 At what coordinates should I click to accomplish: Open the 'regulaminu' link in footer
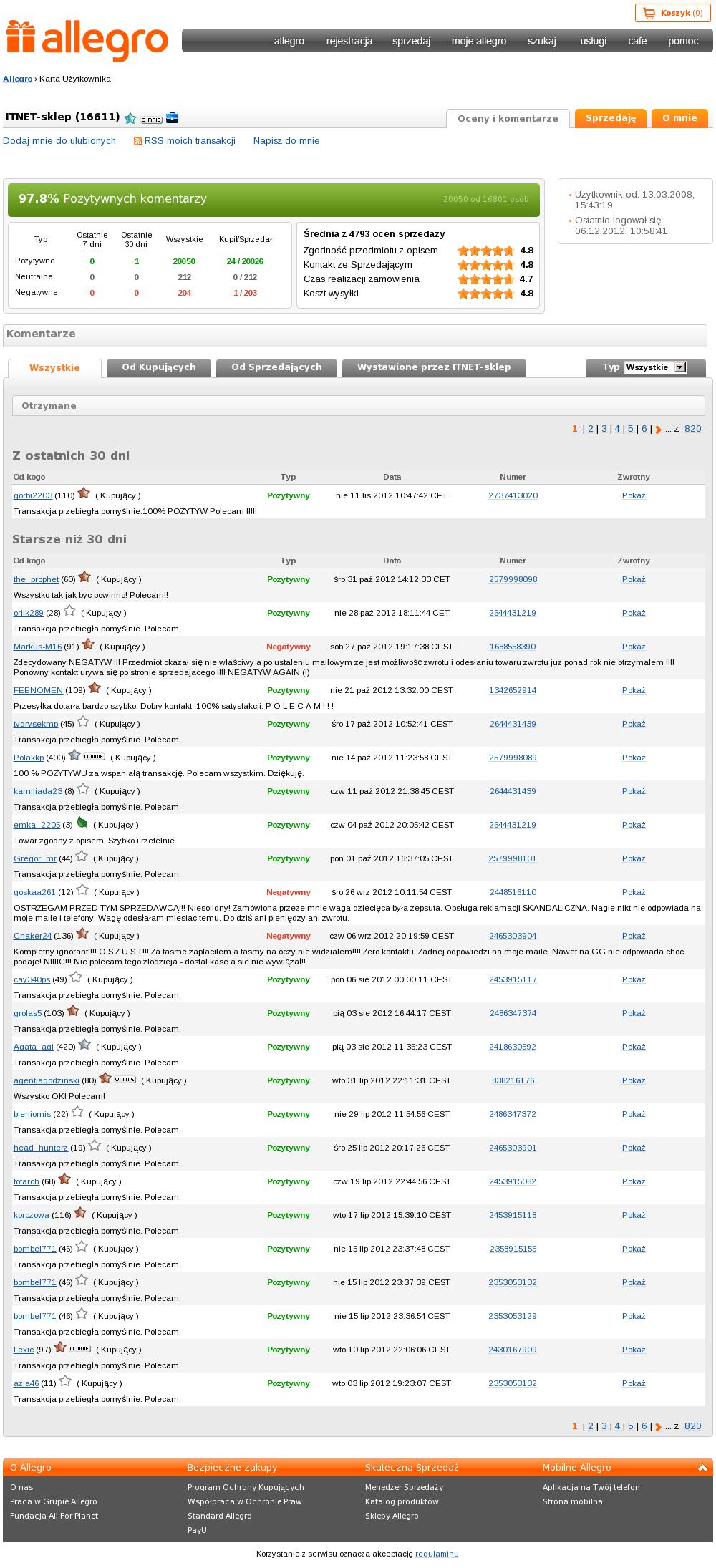coord(437,1554)
